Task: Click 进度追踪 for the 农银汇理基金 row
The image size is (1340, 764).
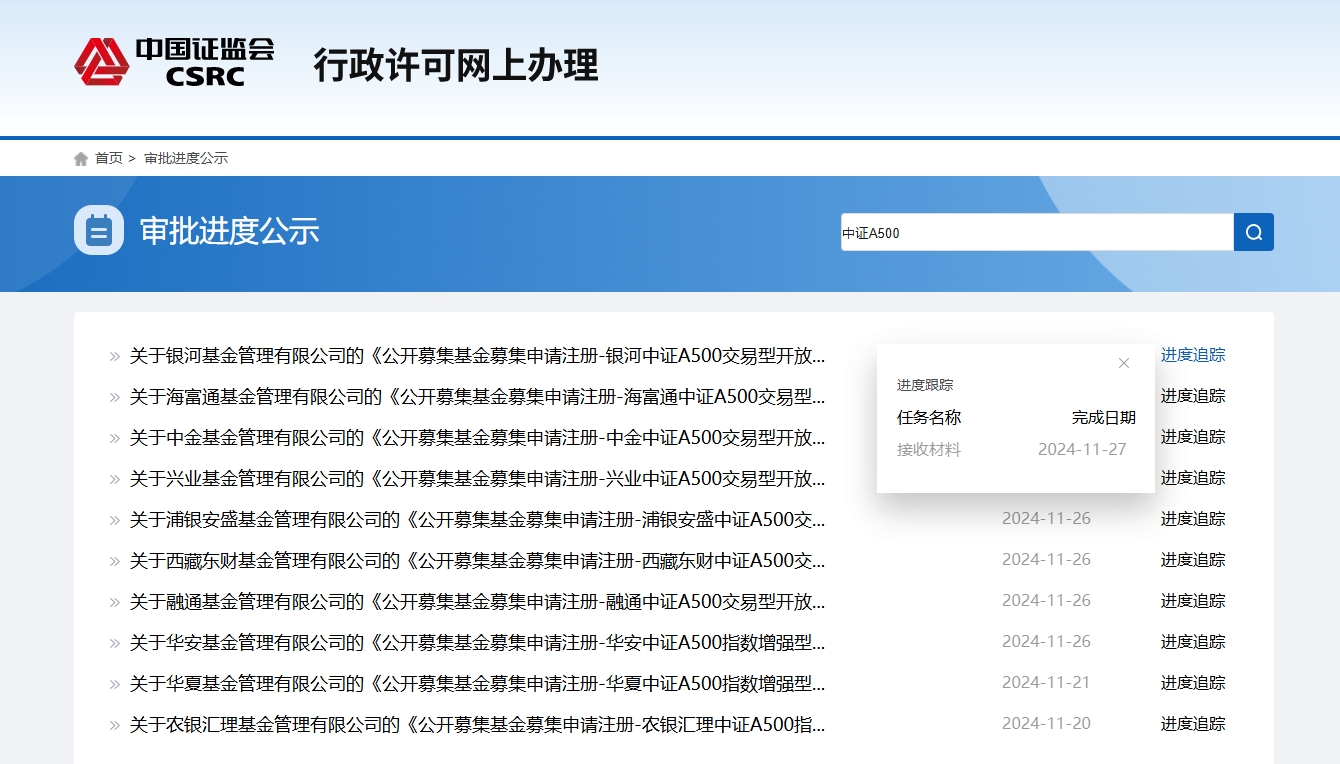Action: pos(1193,724)
